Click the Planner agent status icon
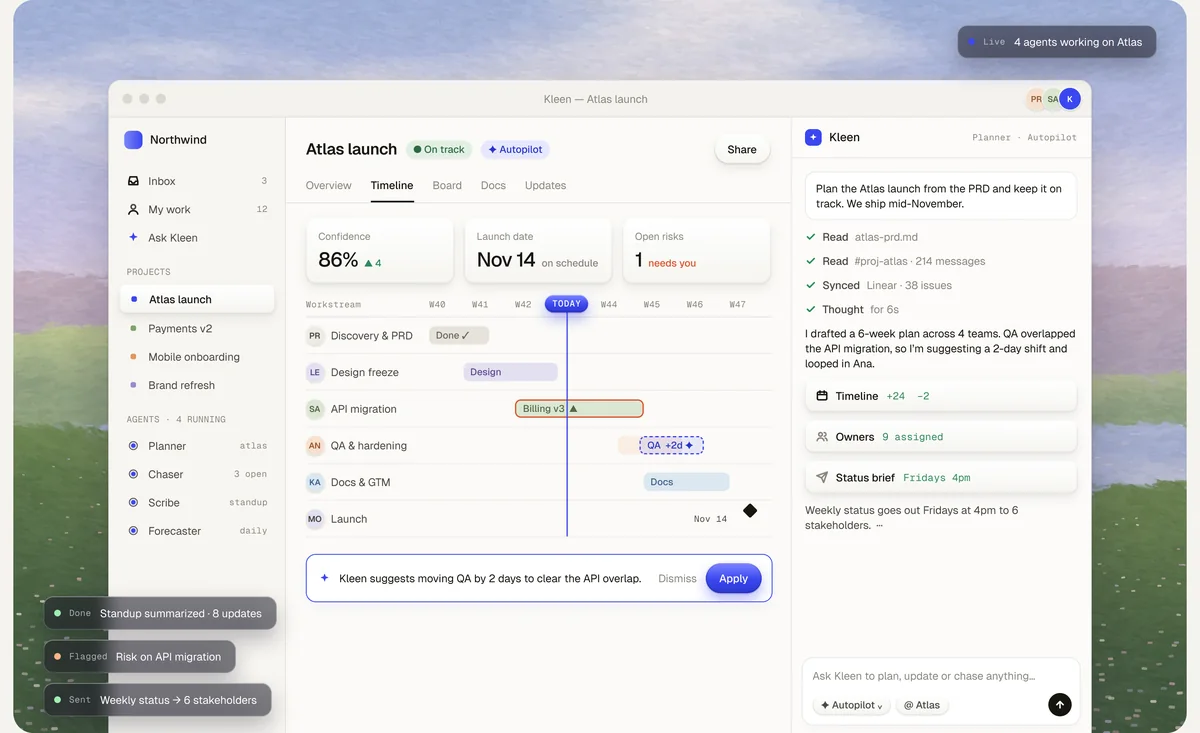 click(133, 446)
